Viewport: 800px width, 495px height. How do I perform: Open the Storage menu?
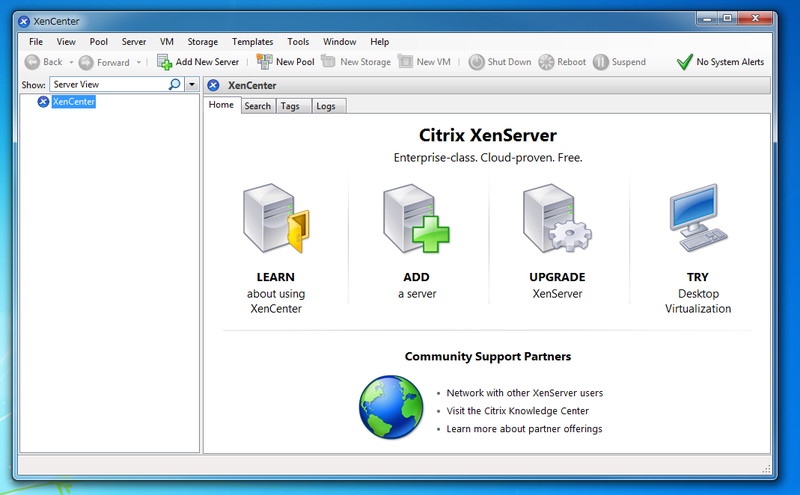pos(203,42)
